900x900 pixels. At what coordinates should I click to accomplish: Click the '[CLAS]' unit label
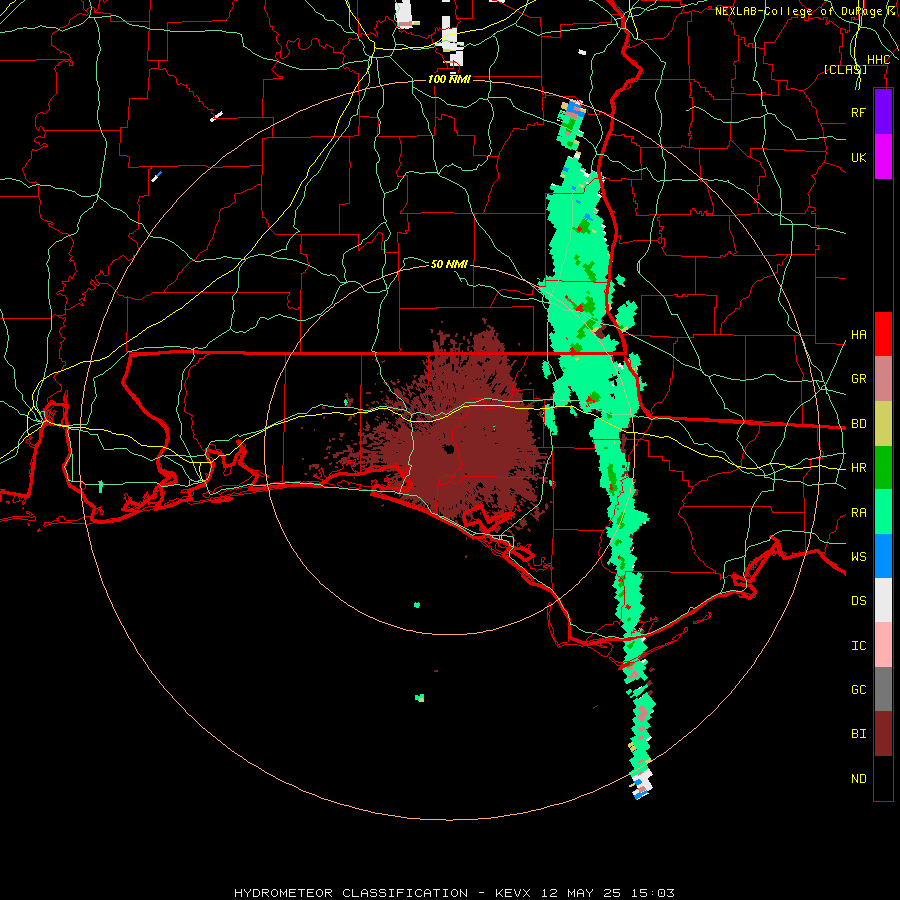pyautogui.click(x=845, y=69)
